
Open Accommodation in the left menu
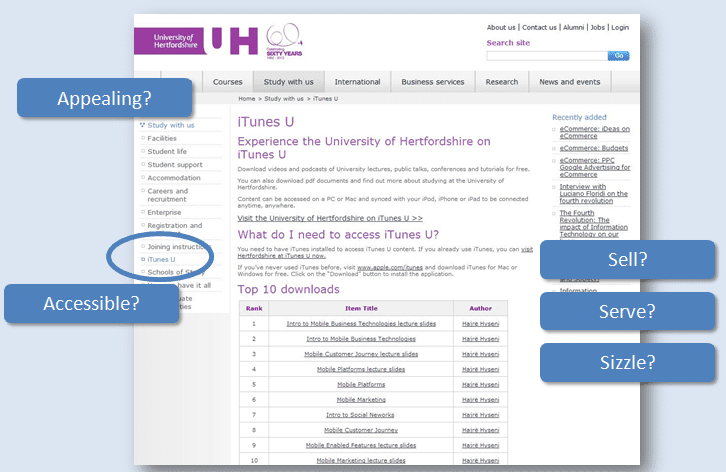tap(174, 177)
